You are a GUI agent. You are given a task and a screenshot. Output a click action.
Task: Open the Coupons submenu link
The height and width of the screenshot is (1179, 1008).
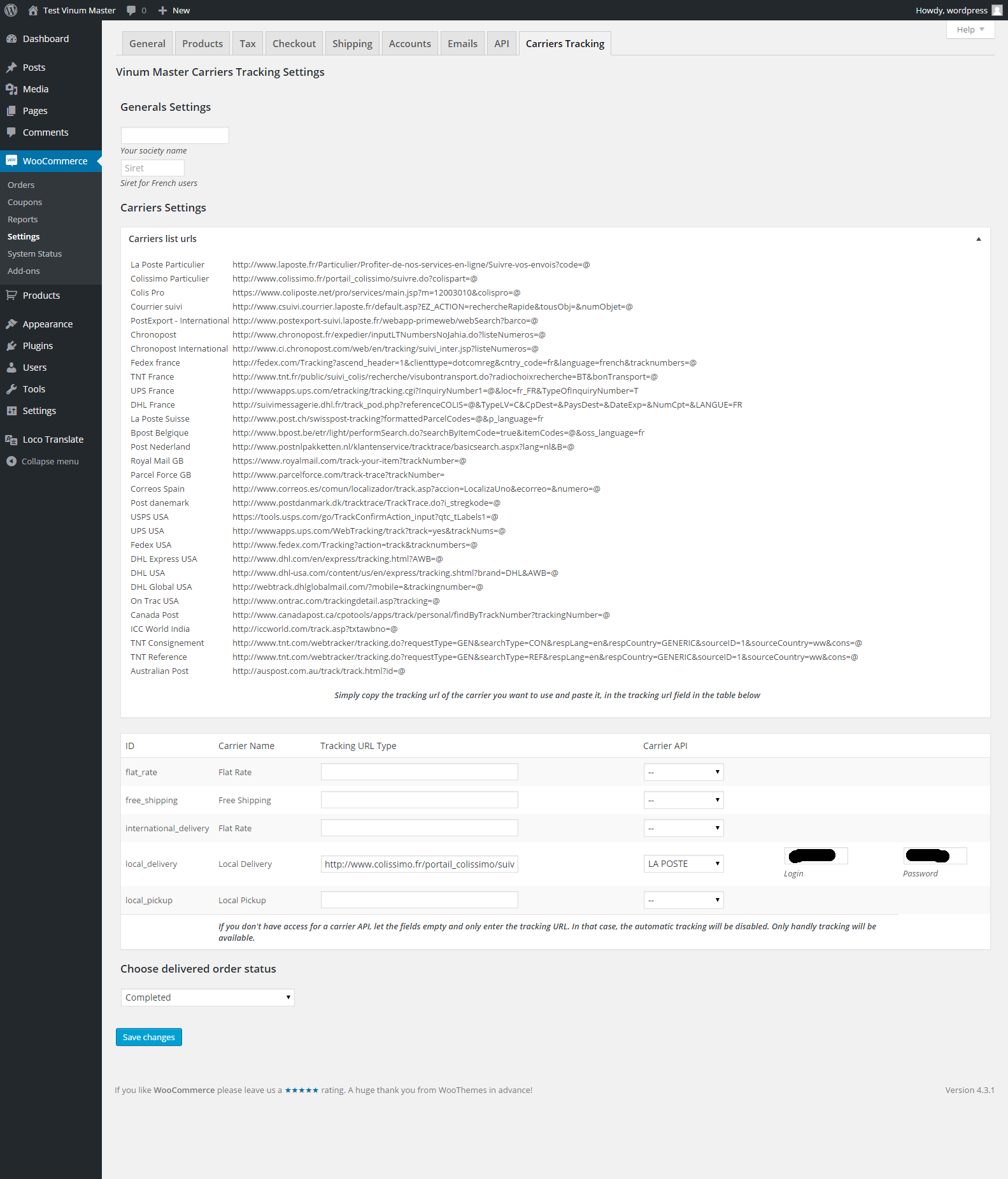[x=25, y=202]
